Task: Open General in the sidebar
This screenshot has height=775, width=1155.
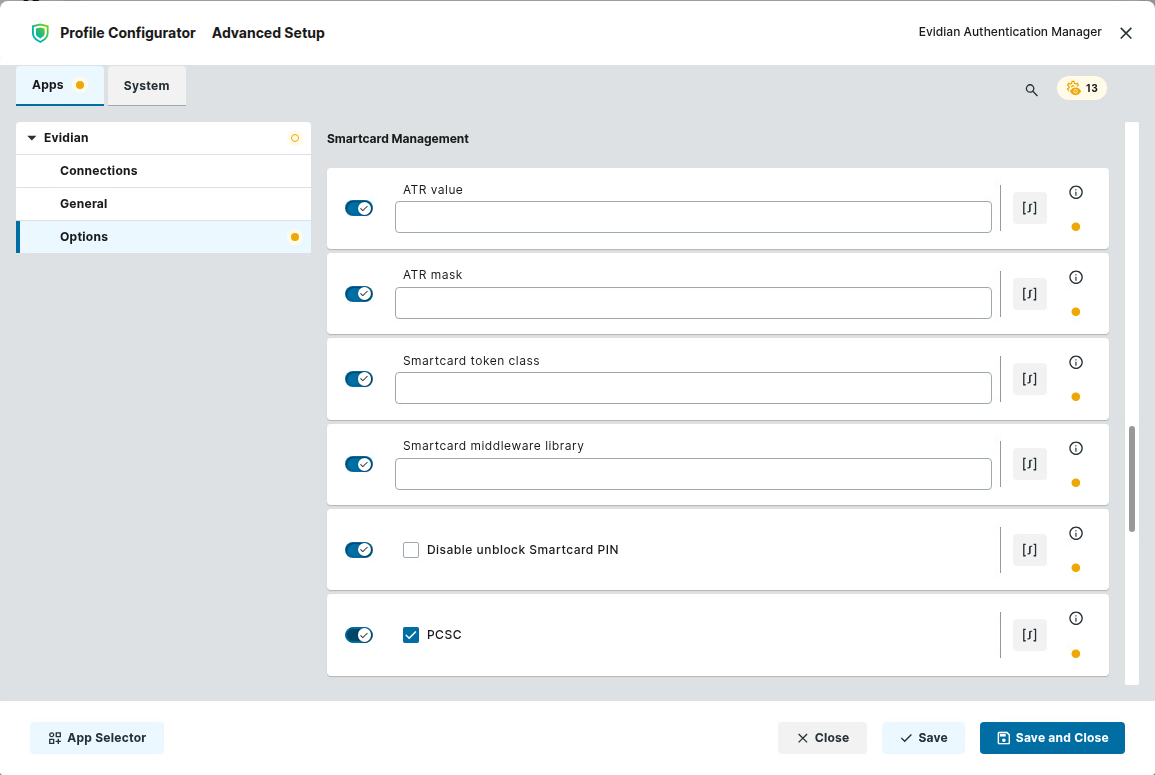Action: pyautogui.click(x=164, y=204)
